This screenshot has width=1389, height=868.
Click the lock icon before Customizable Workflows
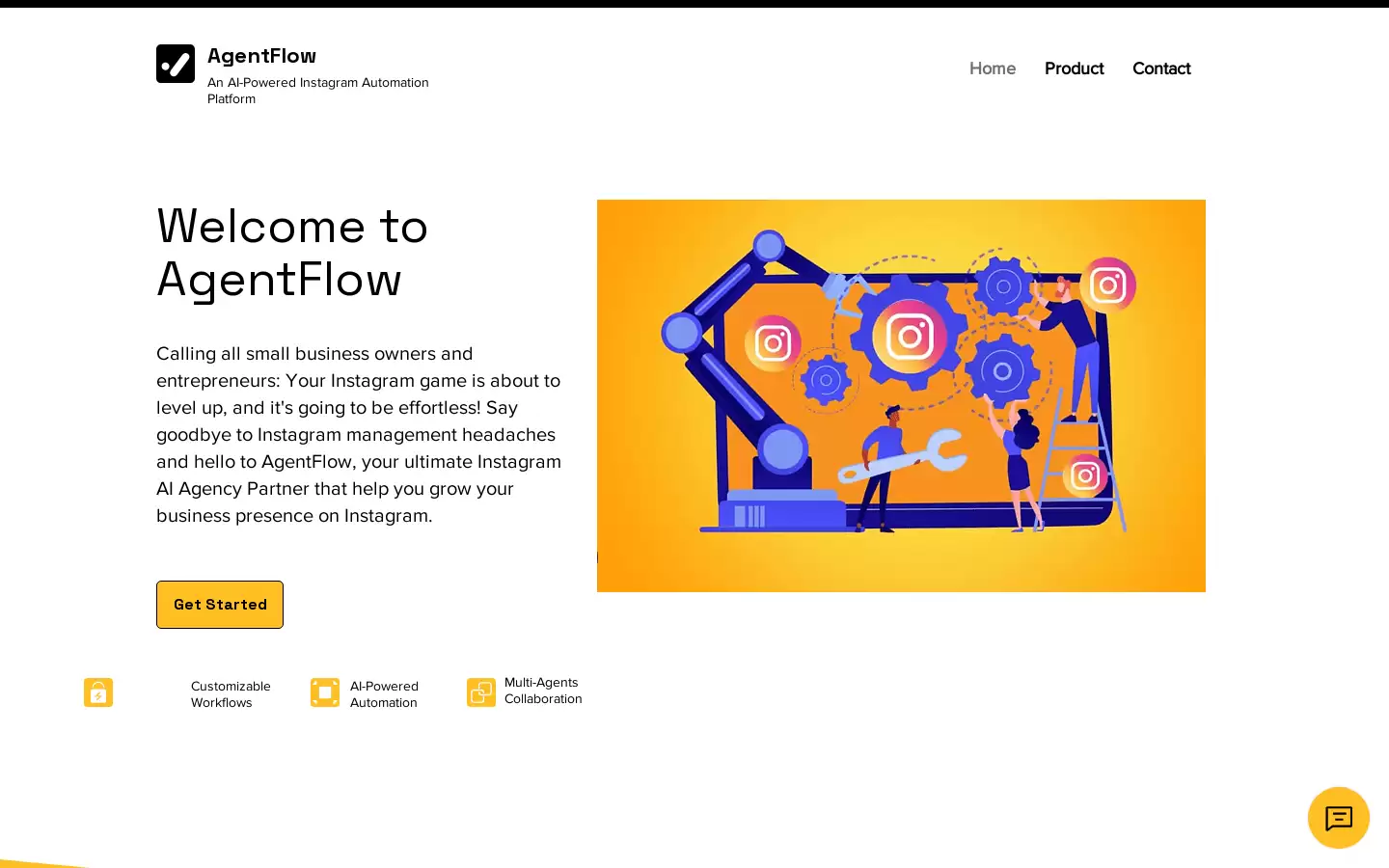(x=98, y=692)
